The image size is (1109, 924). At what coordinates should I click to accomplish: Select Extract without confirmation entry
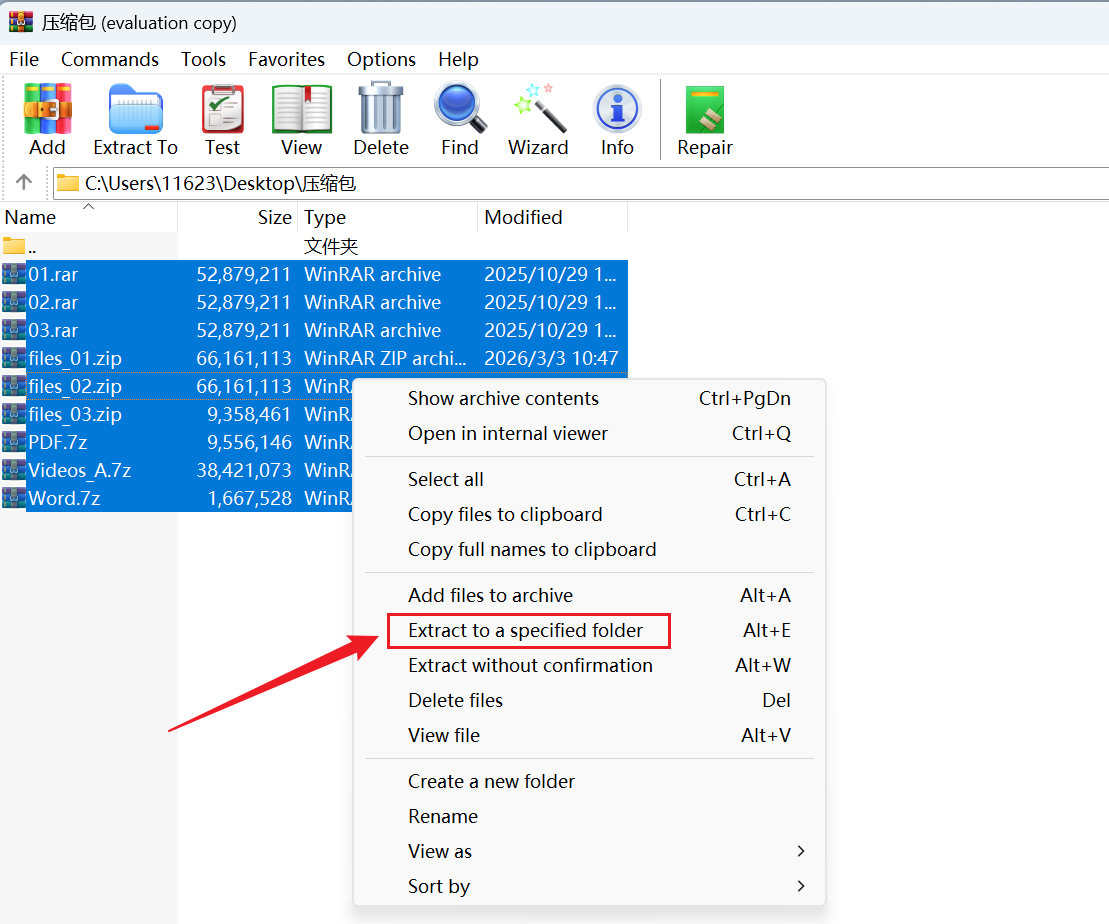[530, 665]
